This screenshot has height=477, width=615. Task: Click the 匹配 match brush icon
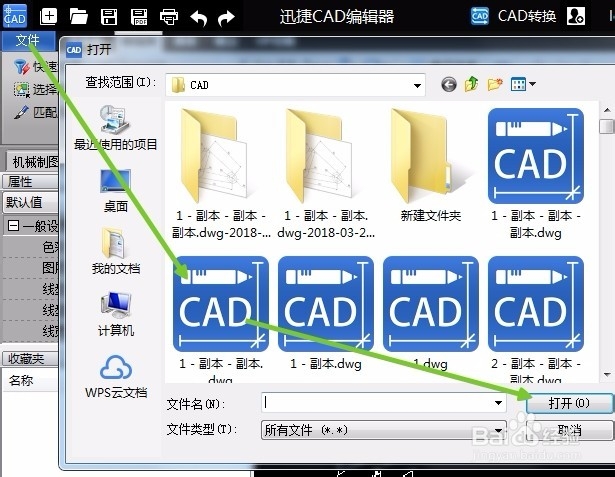pos(21,112)
